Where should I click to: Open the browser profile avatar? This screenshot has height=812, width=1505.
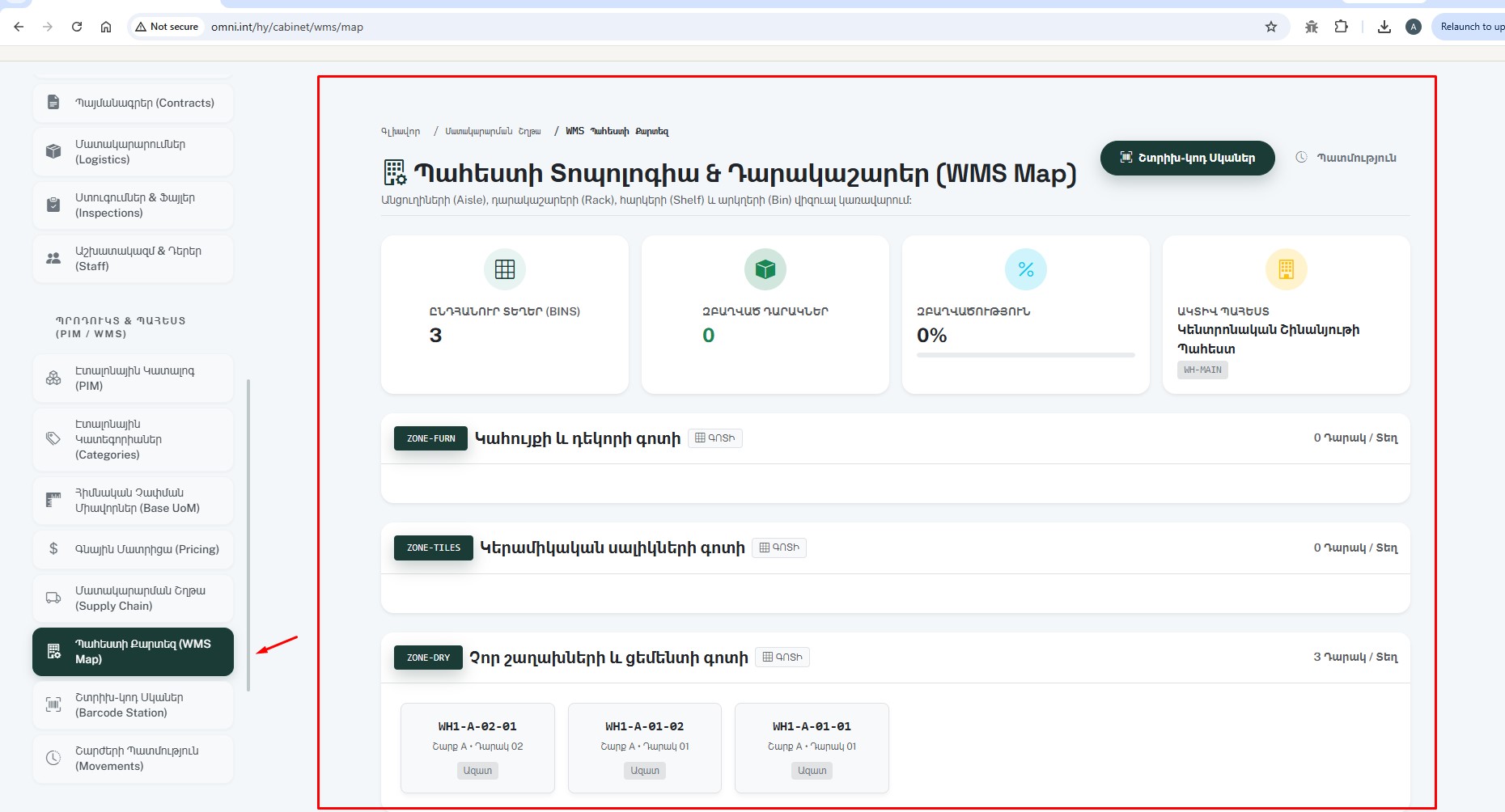(x=1414, y=27)
